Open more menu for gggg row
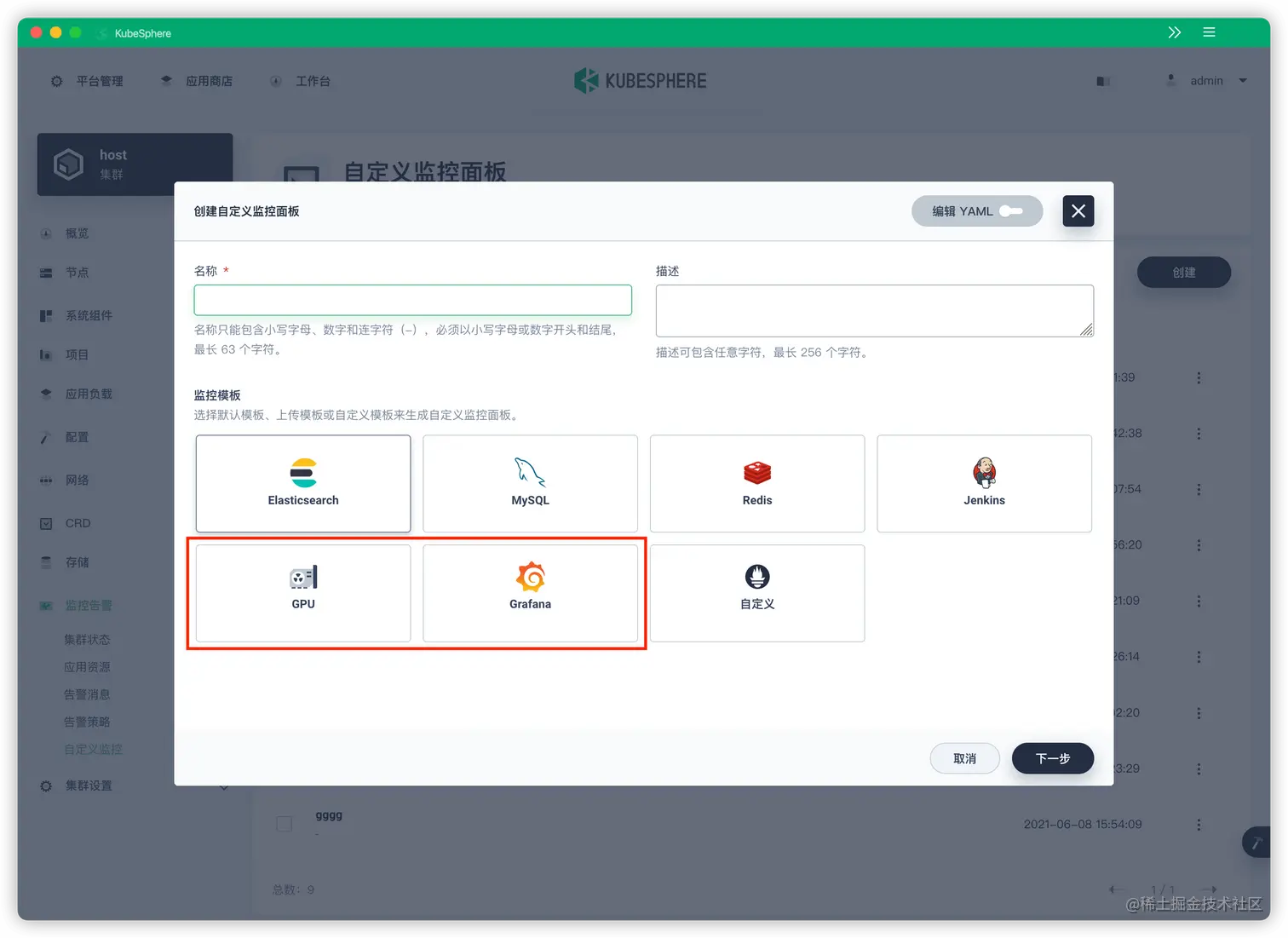Viewport: 1288px width, 938px height. pyautogui.click(x=1199, y=825)
